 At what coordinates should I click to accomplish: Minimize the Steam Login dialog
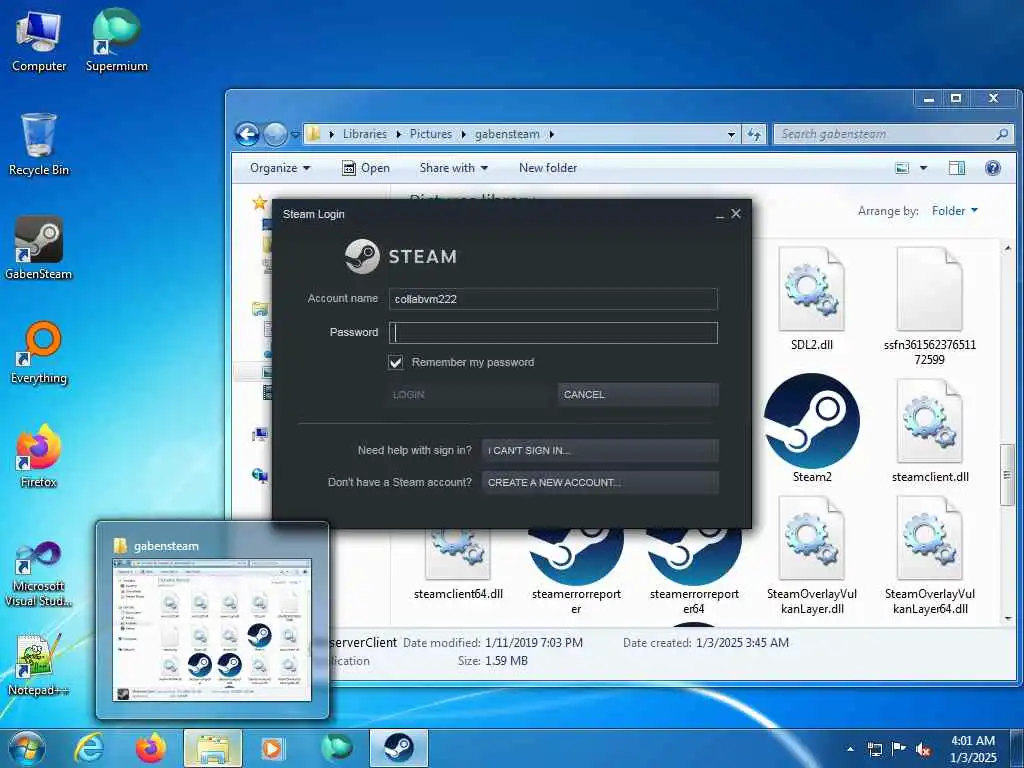[720, 215]
